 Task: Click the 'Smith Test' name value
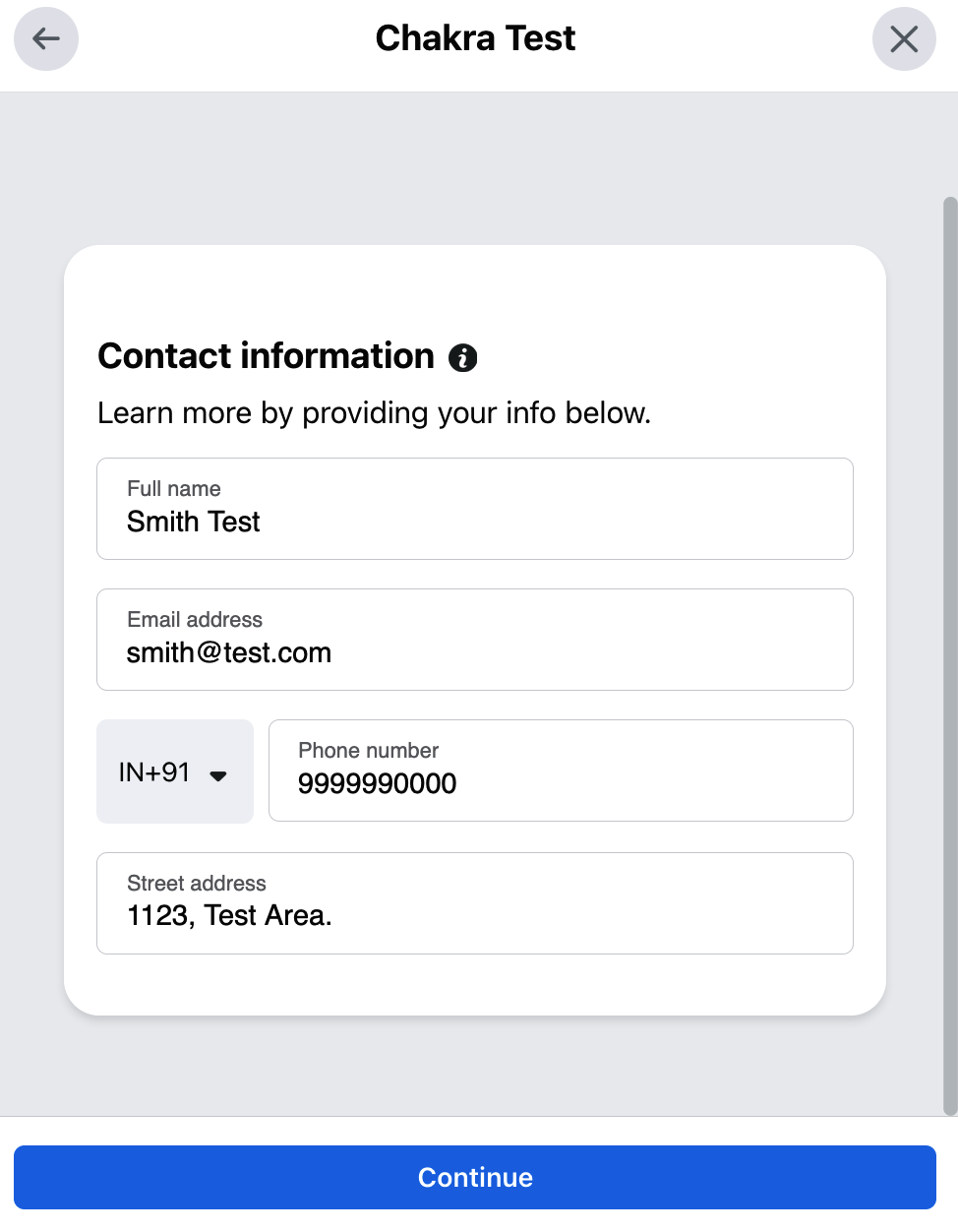click(x=194, y=522)
